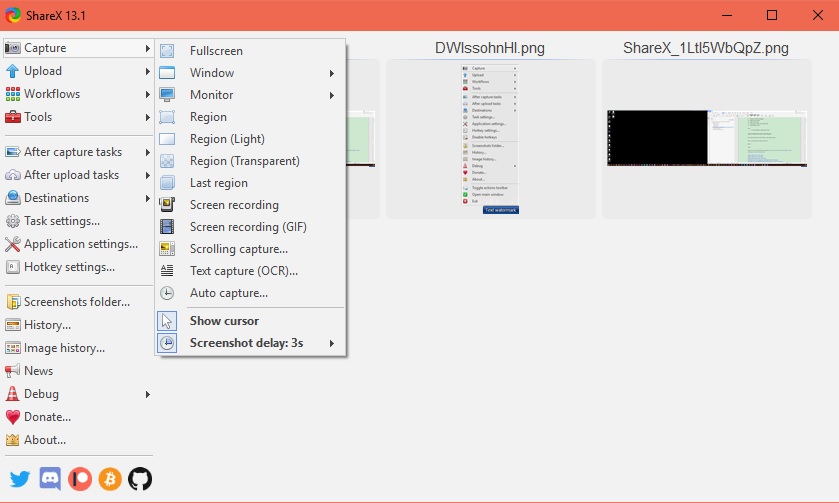Choose Auto capture... entry
The width and height of the screenshot is (839, 503).
pyautogui.click(x=250, y=293)
